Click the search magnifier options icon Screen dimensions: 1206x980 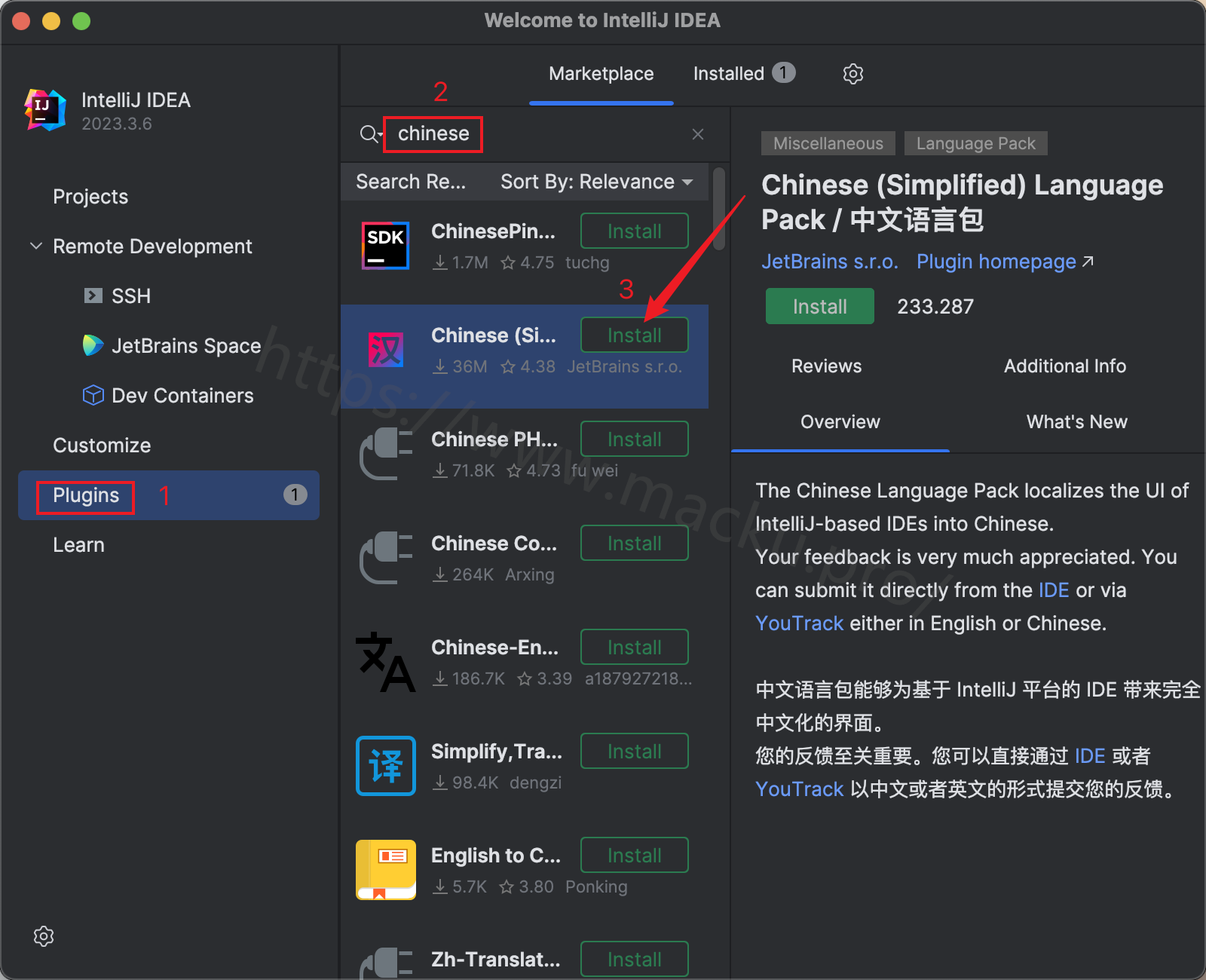coord(371,134)
